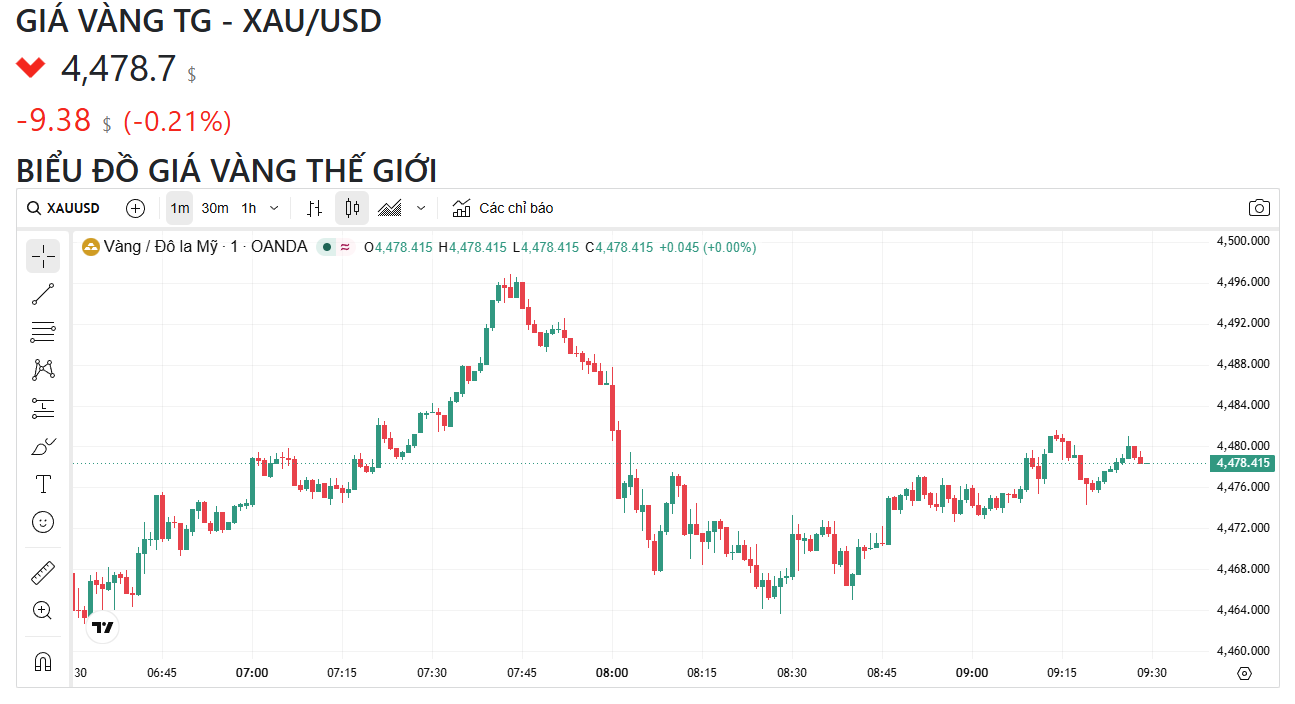Open Các chỉ báo indicators
The height and width of the screenshot is (704, 1295).
point(502,208)
